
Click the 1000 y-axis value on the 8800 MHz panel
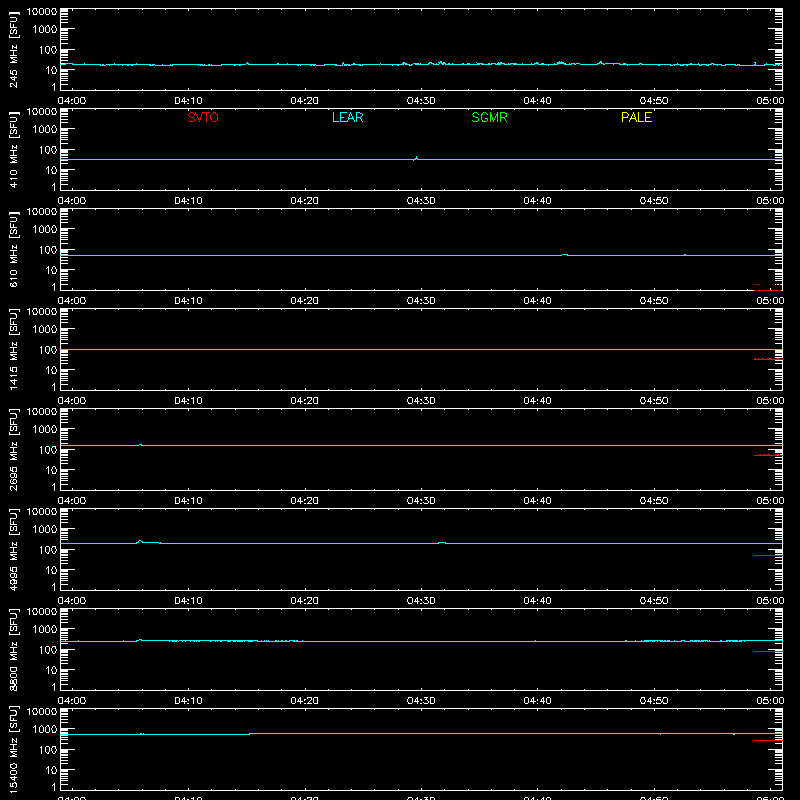[45, 630]
